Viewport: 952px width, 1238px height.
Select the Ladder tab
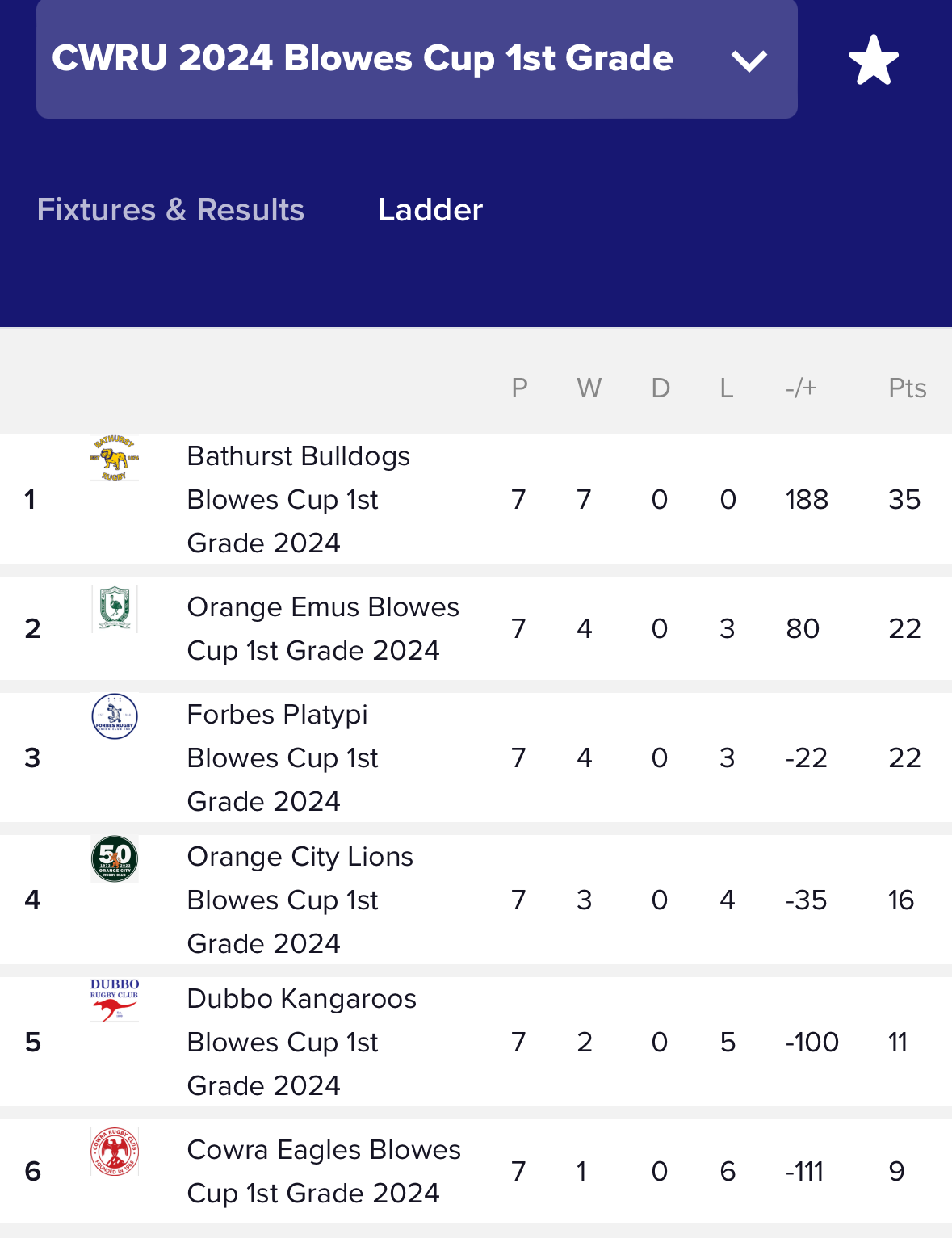point(430,210)
